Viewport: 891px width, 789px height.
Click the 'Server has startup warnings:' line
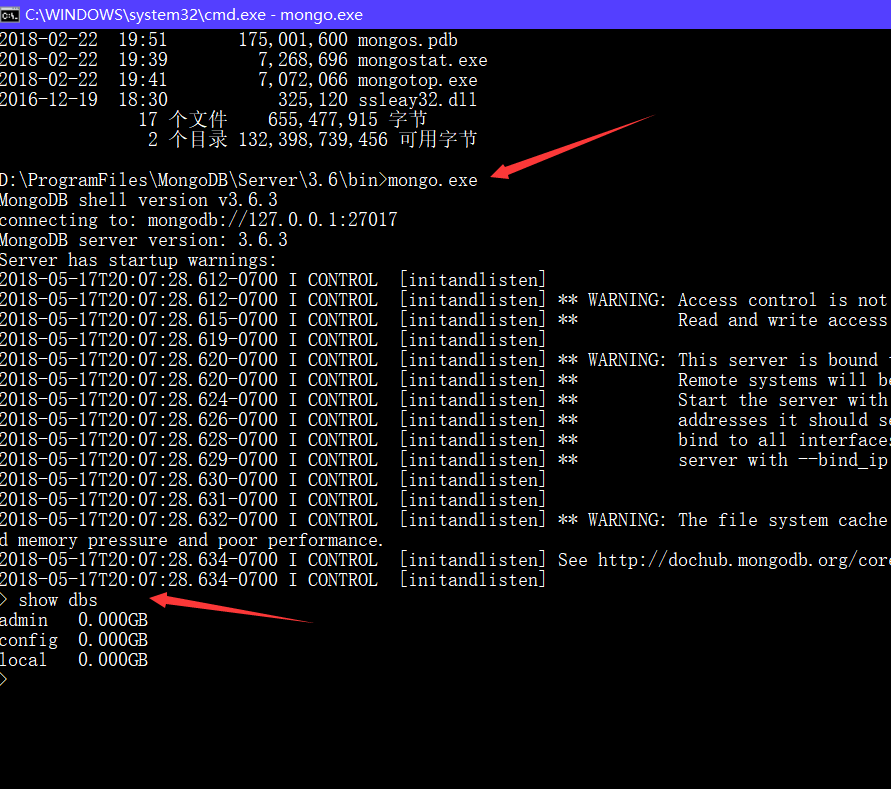pyautogui.click(x=138, y=260)
